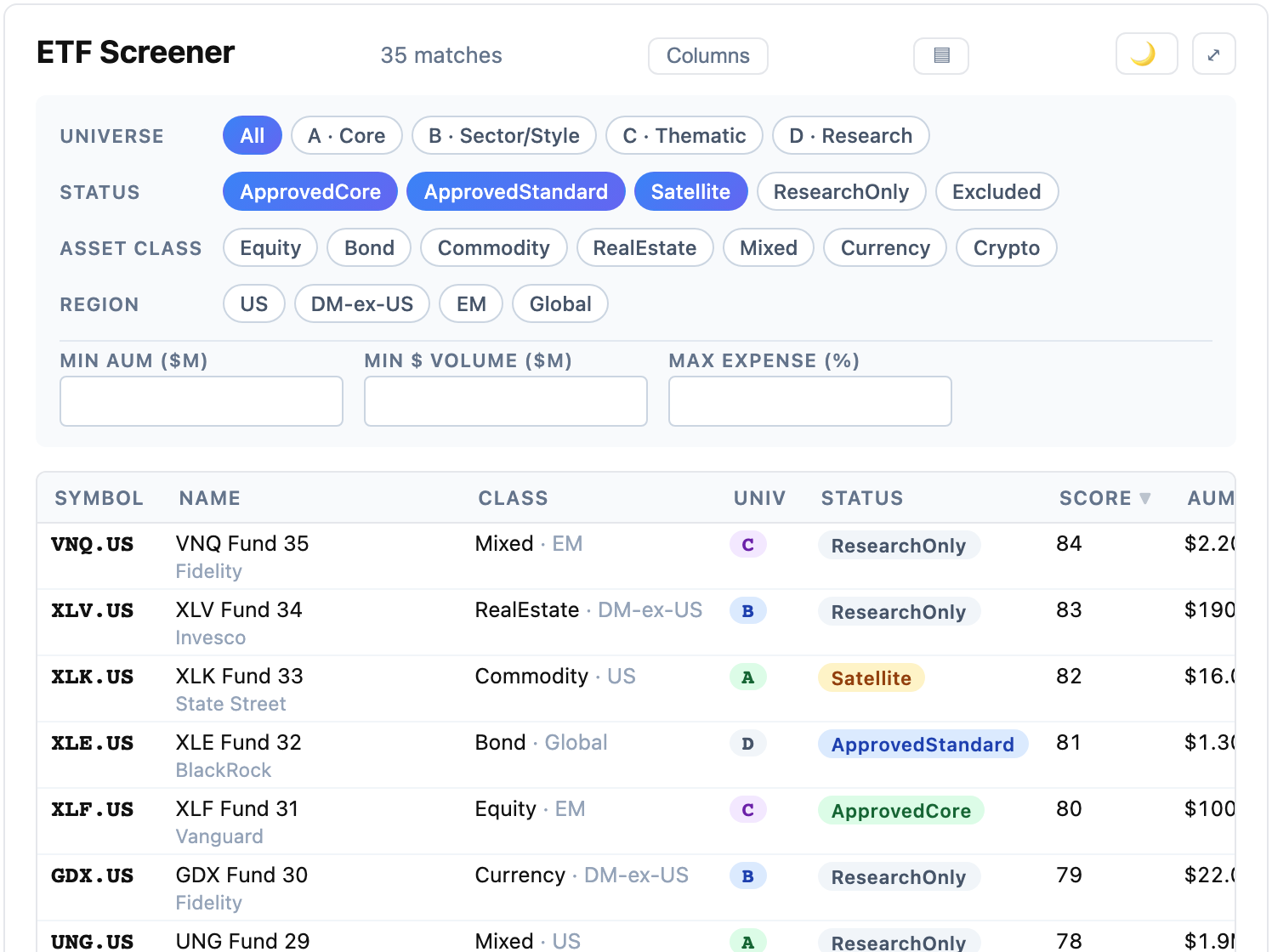Click universe badge B on XLV row

coord(748,610)
